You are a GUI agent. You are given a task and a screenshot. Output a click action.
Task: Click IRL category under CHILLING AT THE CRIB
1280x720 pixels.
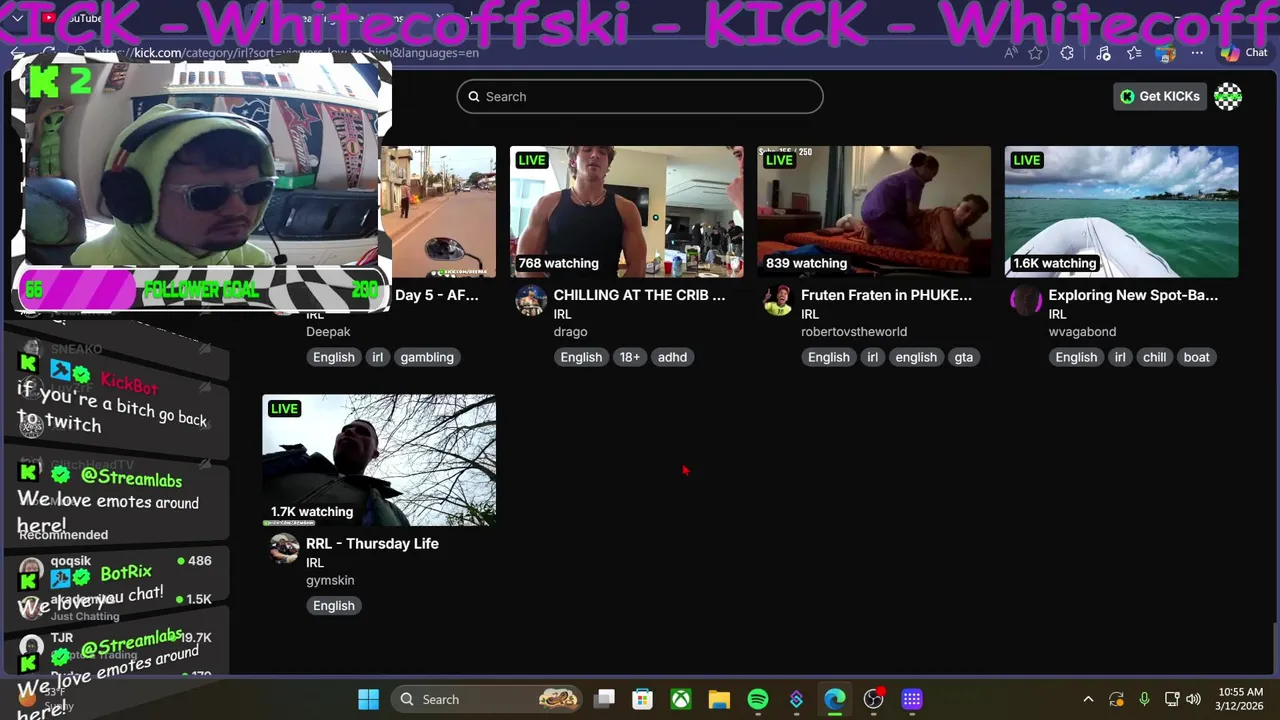562,314
